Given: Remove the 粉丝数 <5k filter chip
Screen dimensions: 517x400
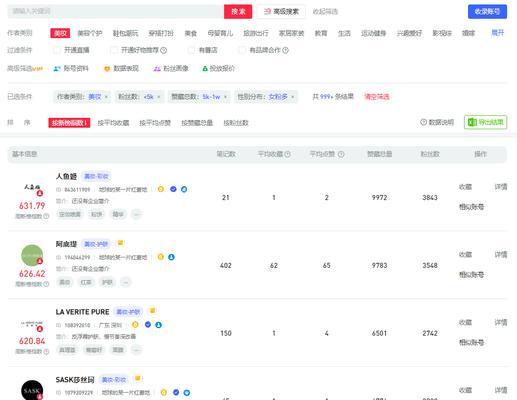Looking at the screenshot, I should click(159, 97).
